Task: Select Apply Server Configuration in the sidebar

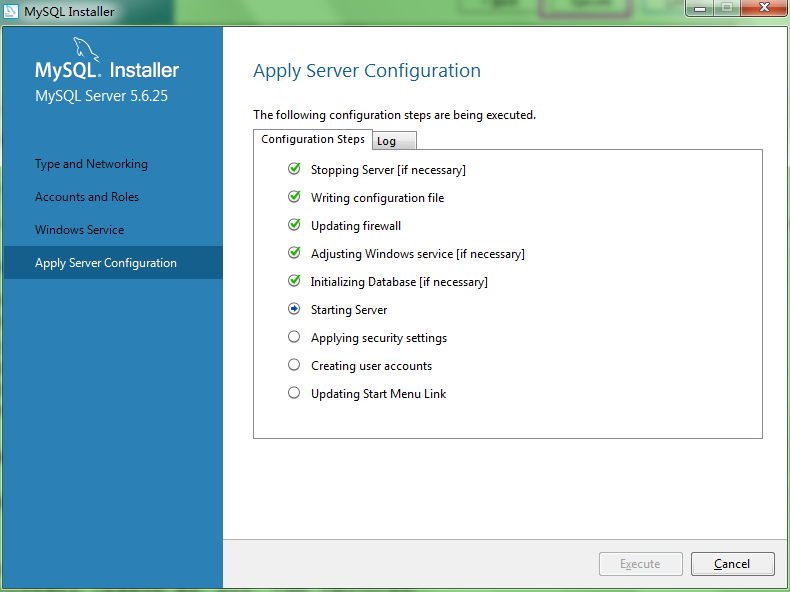Action: pos(113,262)
